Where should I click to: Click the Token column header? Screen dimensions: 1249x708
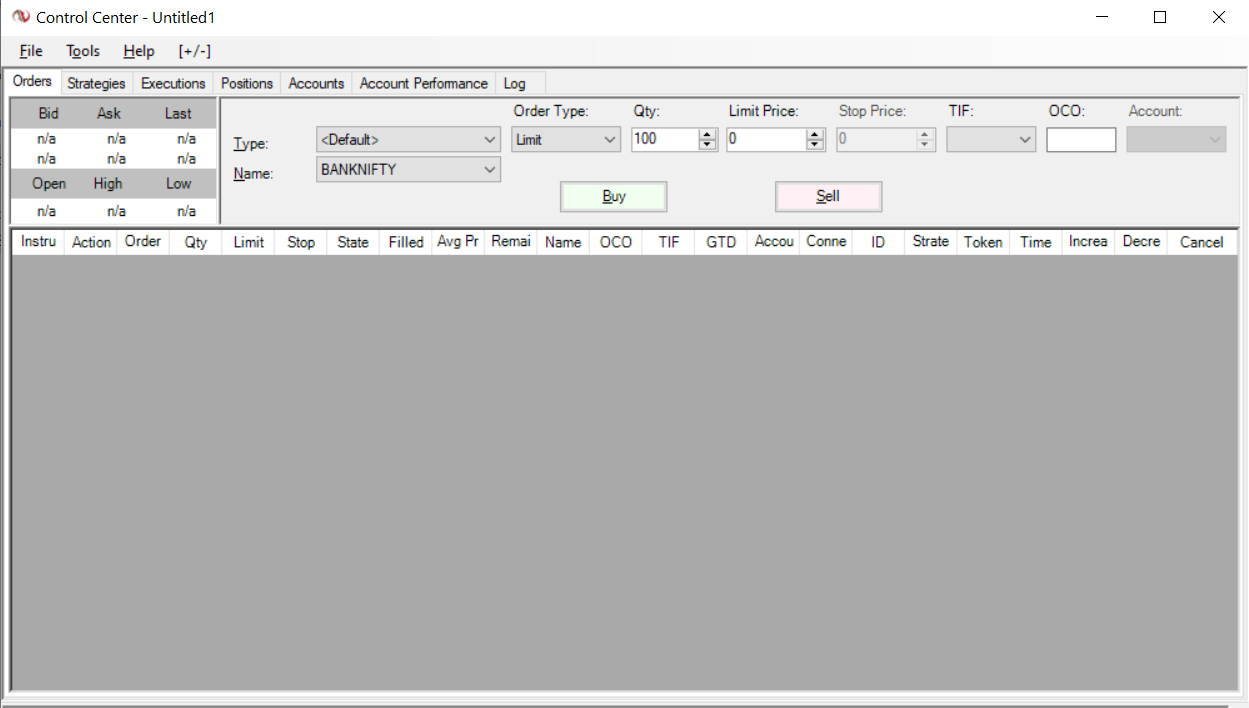[x=983, y=242]
